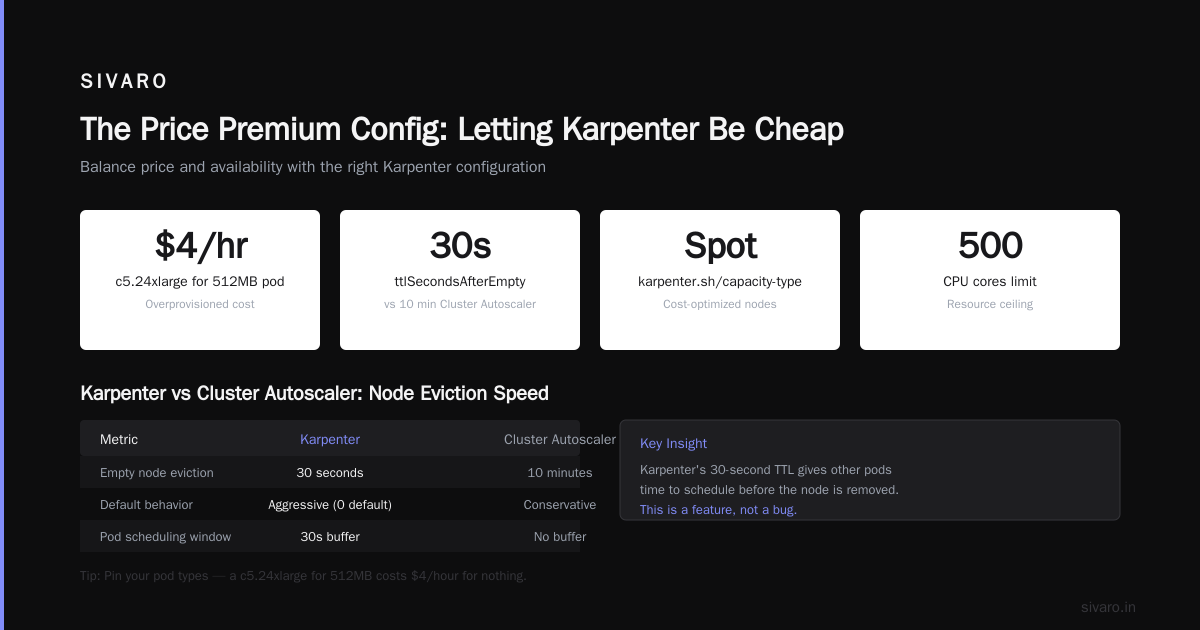
Task: Select the Spot capacity-type card
Action: [720, 280]
